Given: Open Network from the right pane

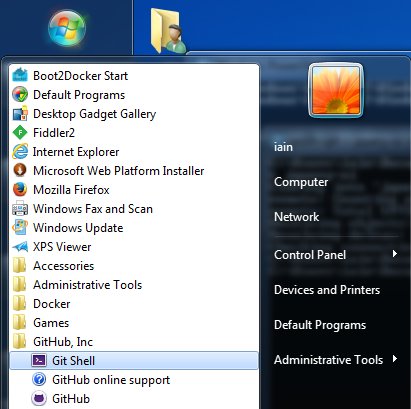Looking at the screenshot, I should (x=297, y=217).
